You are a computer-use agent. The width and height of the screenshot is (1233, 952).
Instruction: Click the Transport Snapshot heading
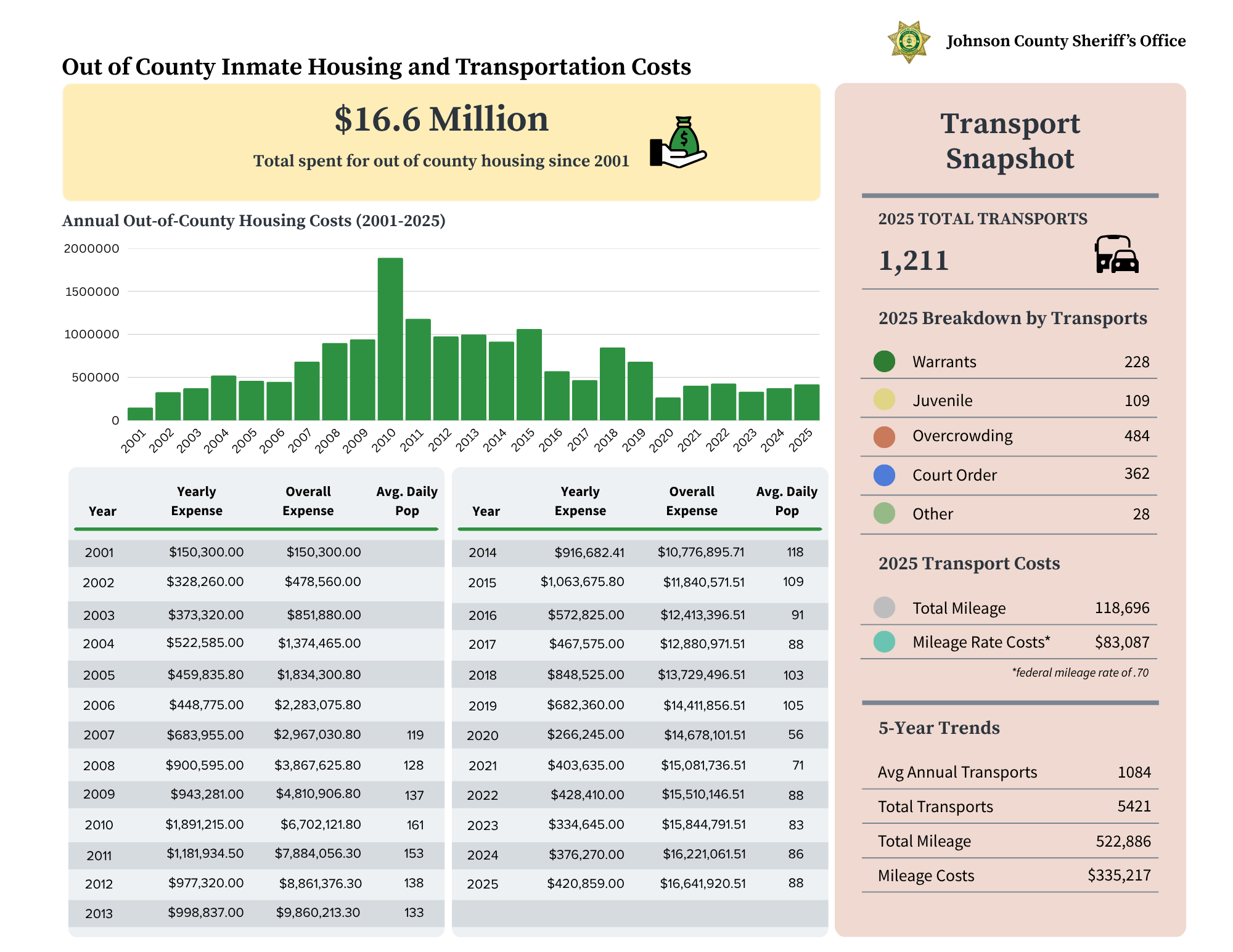click(1010, 141)
